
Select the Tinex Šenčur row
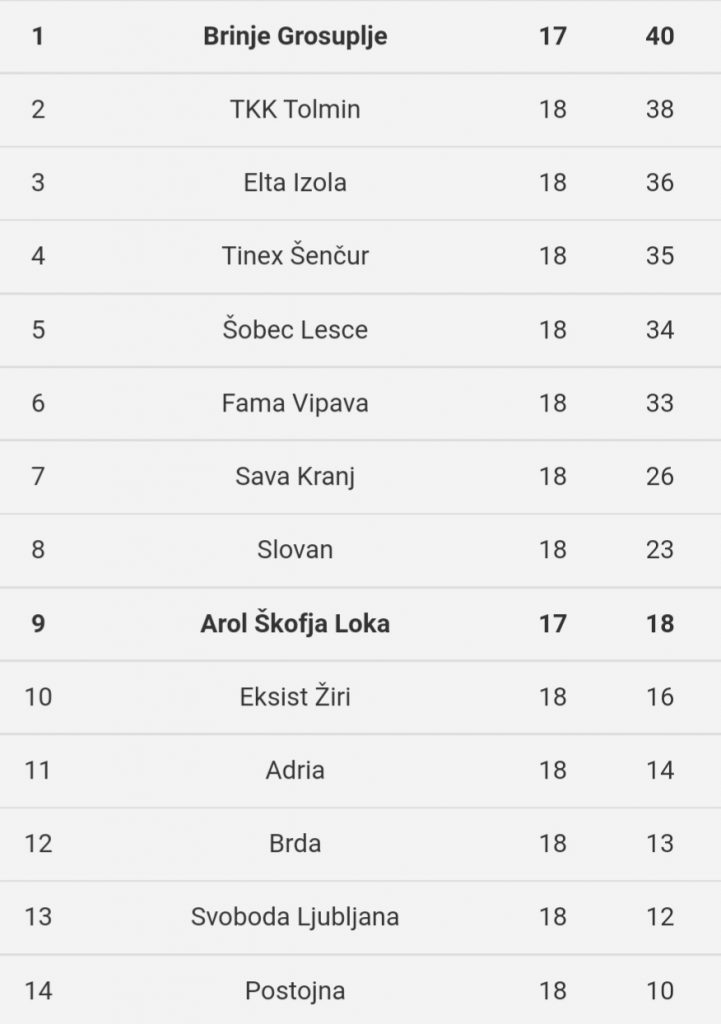(360, 256)
